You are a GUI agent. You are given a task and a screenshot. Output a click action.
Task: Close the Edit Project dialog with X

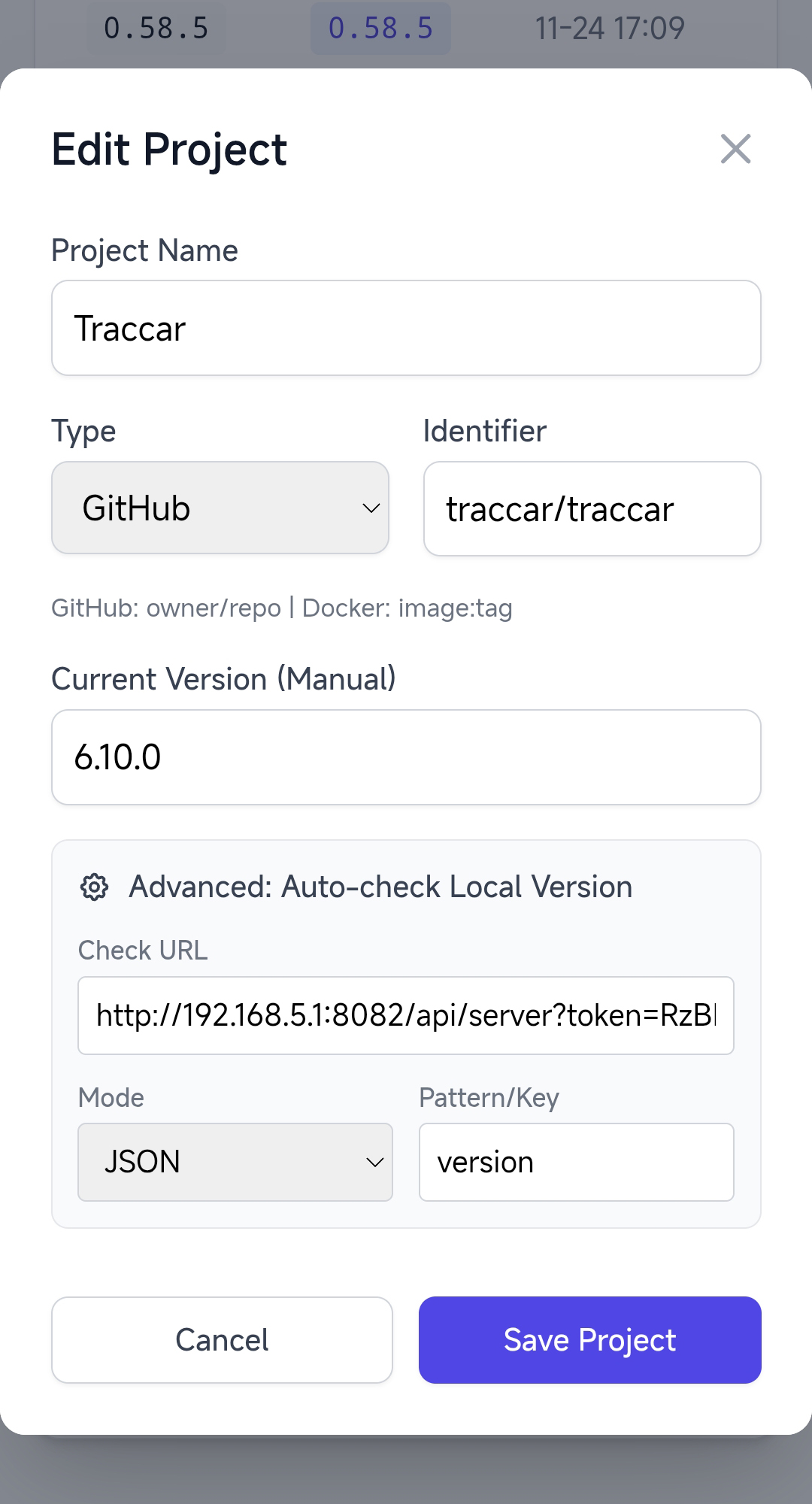point(735,149)
